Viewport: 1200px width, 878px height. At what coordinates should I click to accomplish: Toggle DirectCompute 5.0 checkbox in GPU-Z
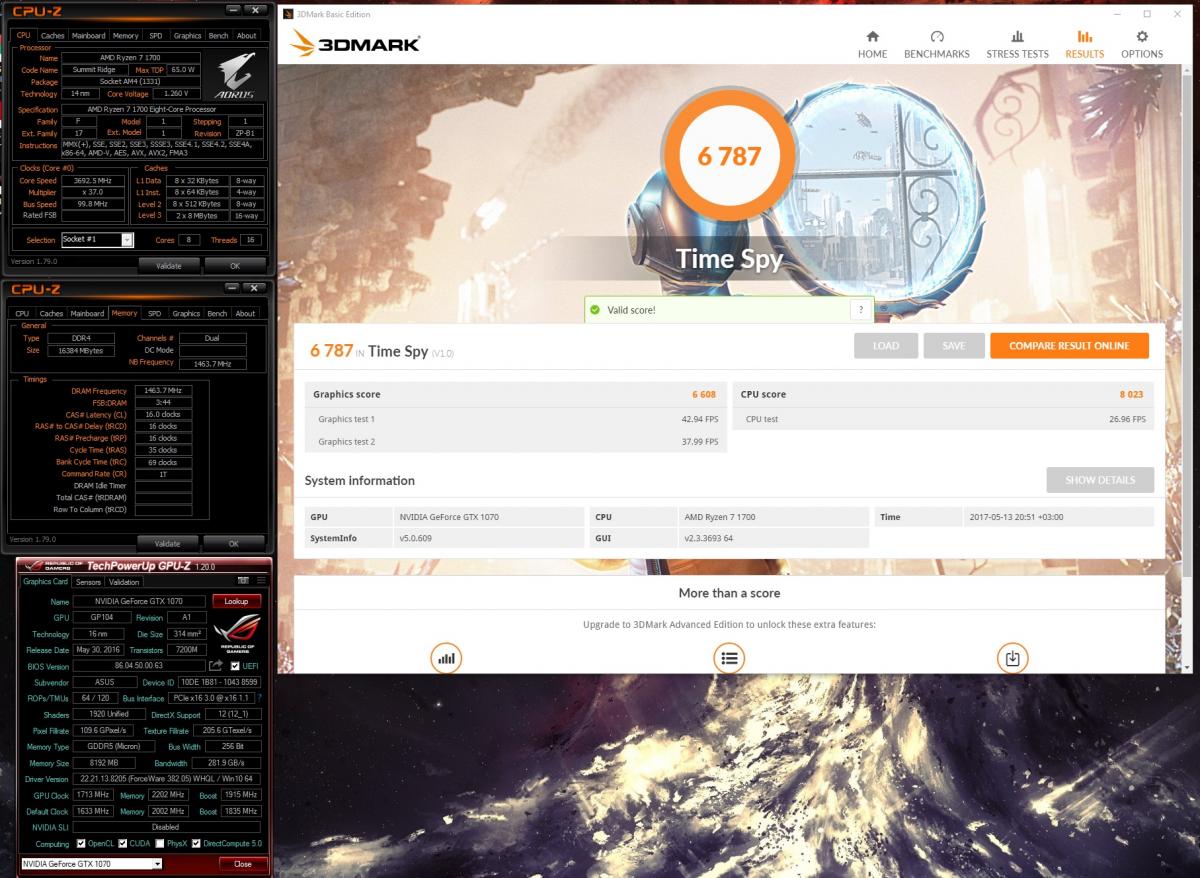tap(196, 844)
